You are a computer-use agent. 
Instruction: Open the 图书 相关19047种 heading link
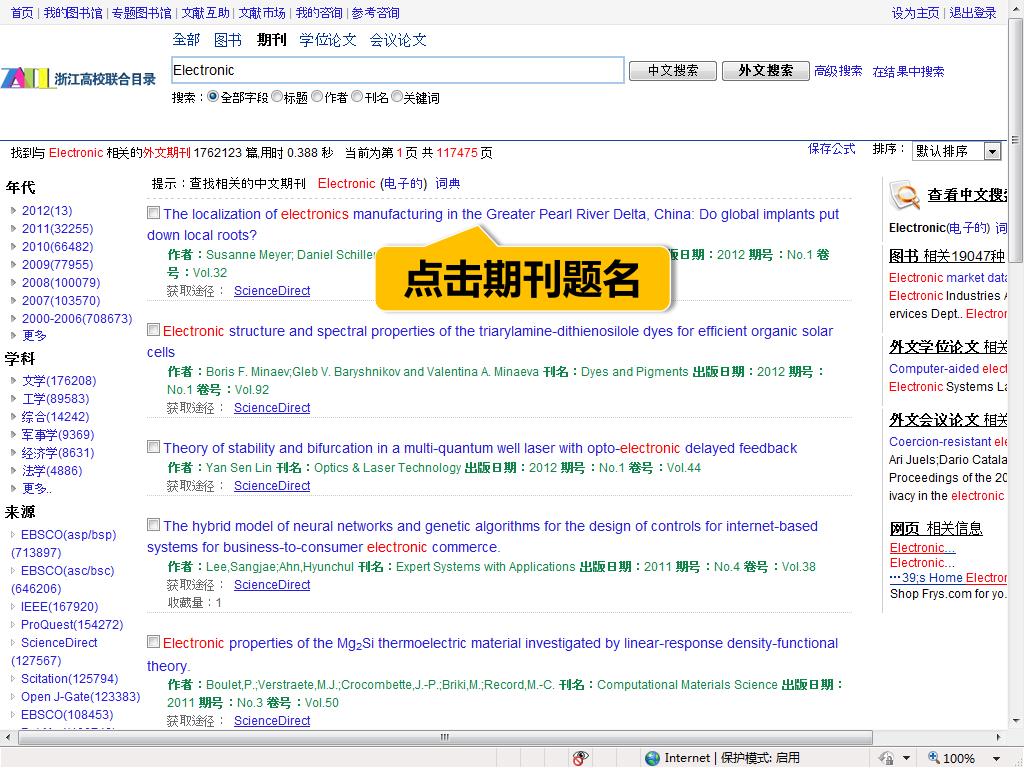pos(946,256)
